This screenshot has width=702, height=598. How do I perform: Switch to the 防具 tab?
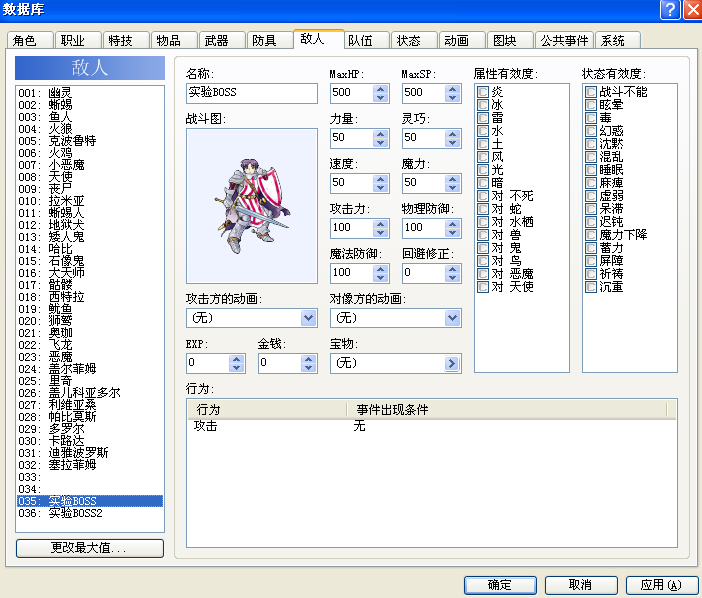270,40
